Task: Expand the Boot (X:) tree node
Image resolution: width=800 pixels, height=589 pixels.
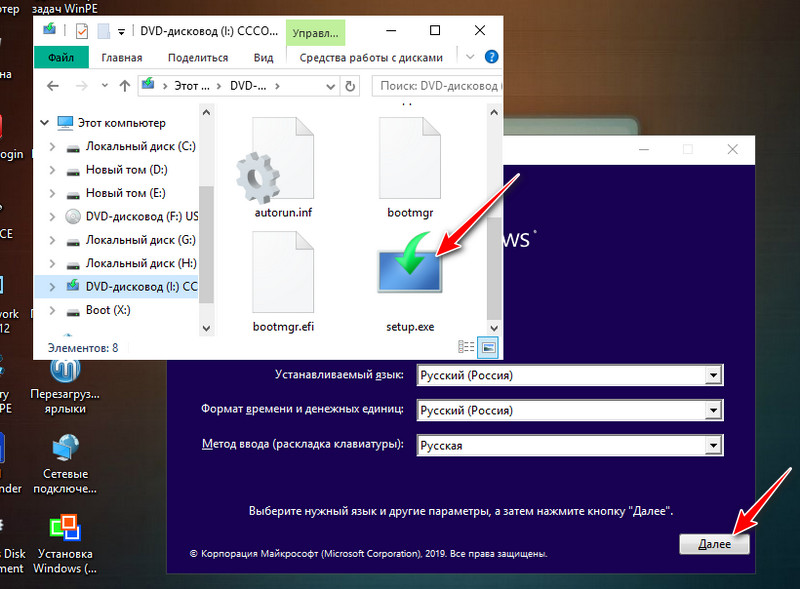Action: [x=52, y=310]
